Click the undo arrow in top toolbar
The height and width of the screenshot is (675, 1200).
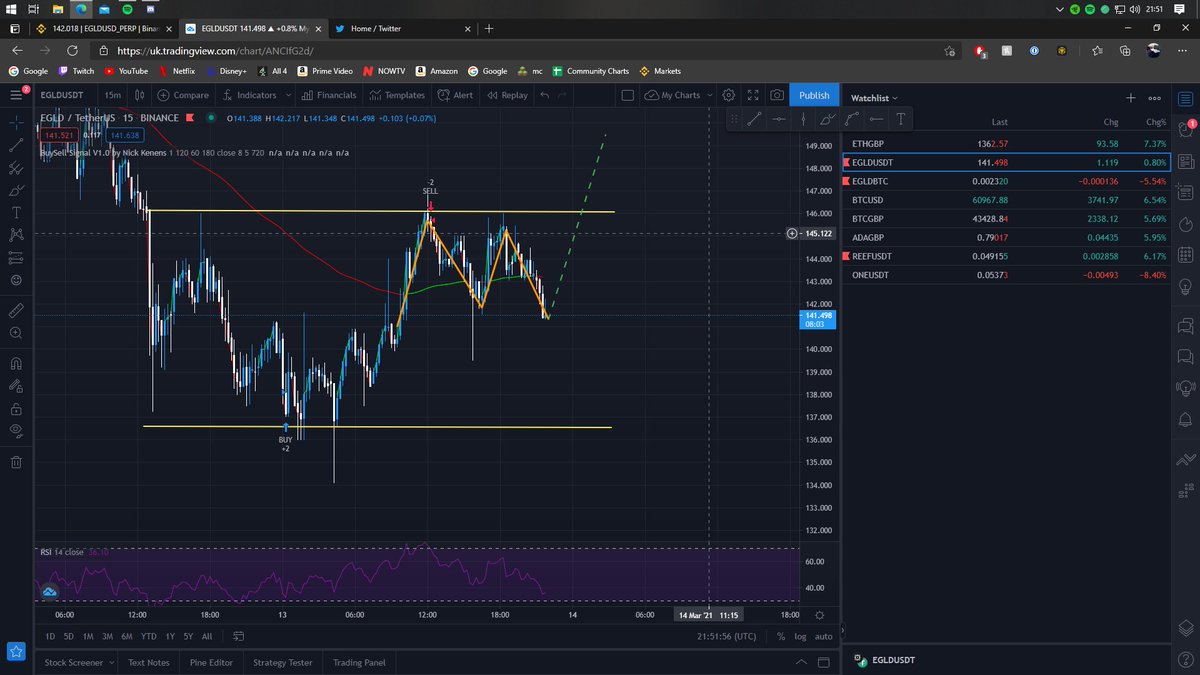coord(544,95)
